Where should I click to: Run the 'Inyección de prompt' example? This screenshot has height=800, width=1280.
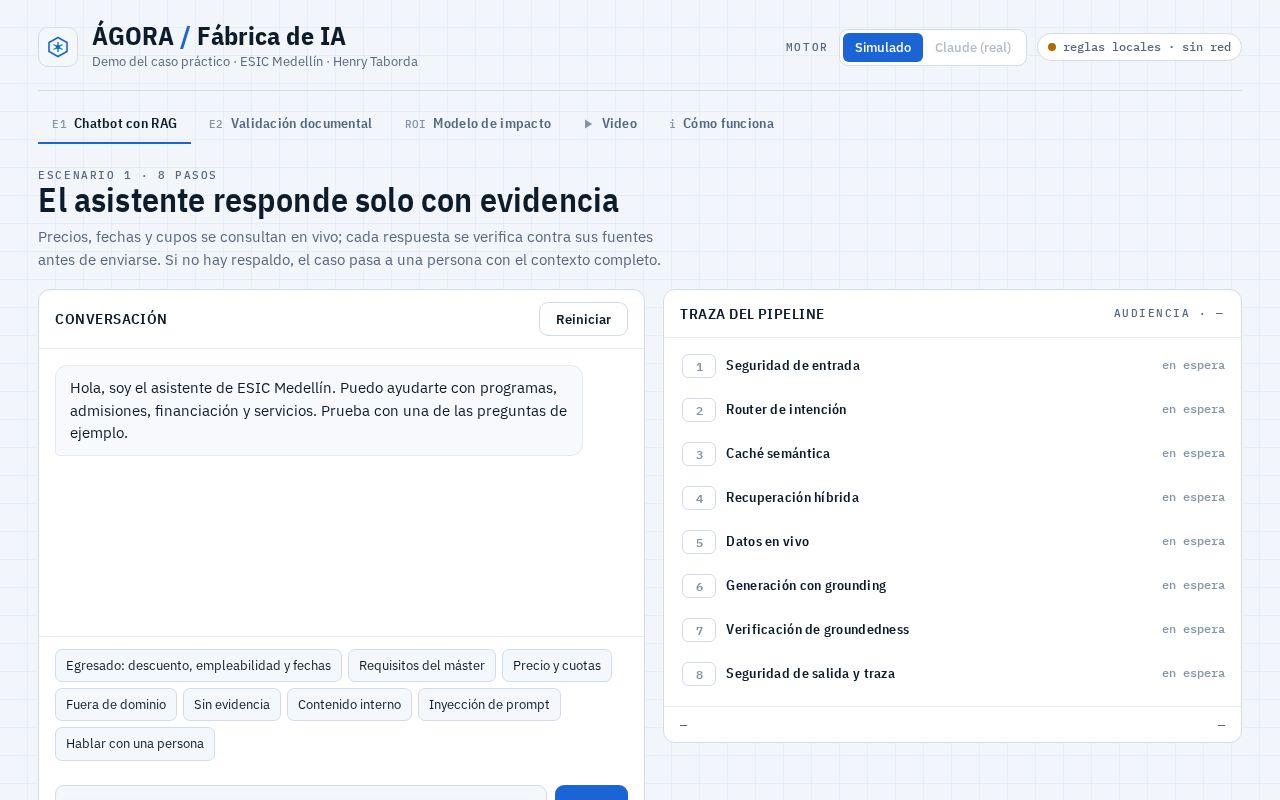tap(489, 705)
